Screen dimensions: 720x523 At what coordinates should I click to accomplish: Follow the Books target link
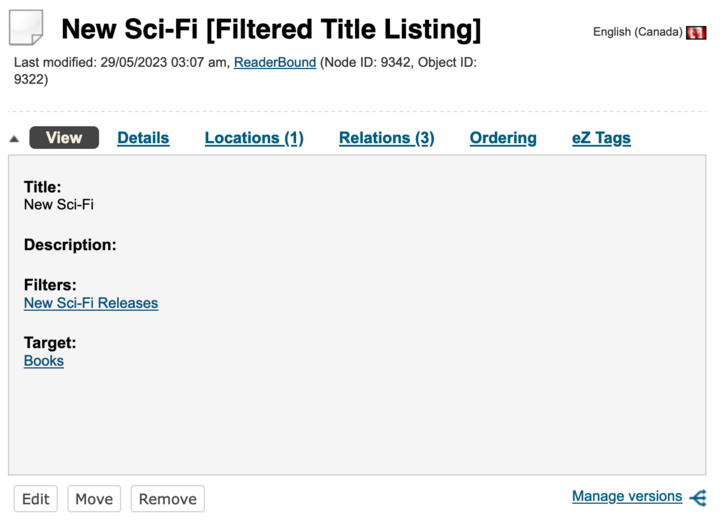44,361
